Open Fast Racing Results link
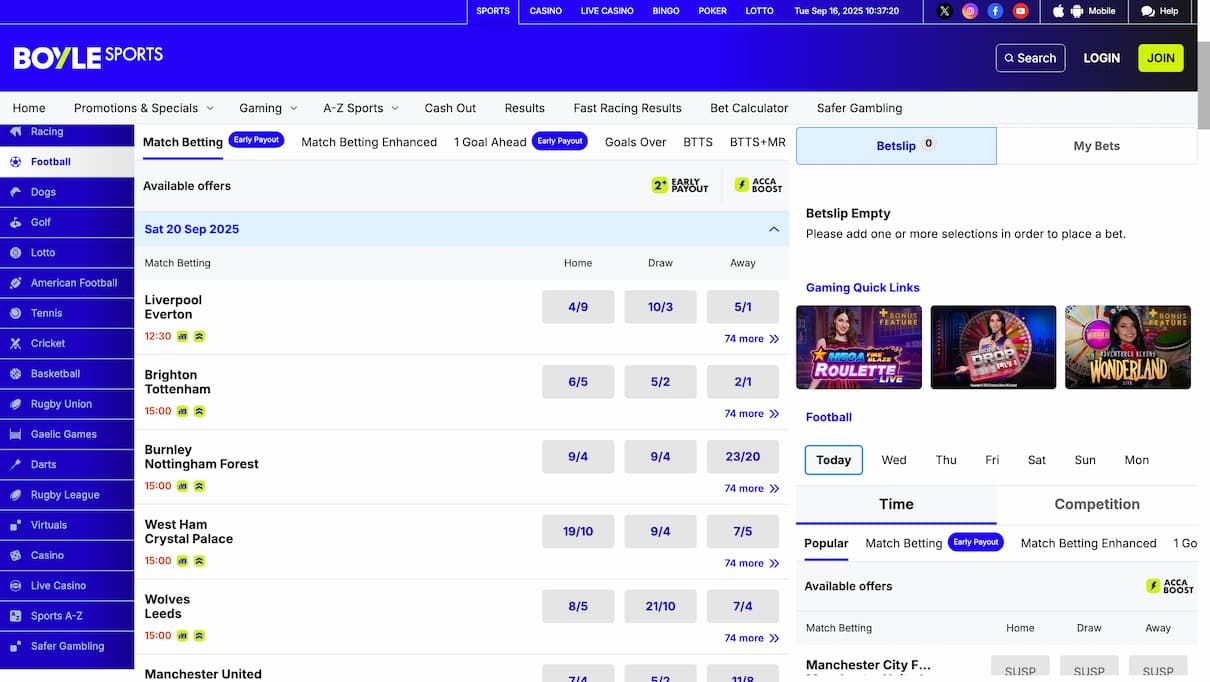 pyautogui.click(x=627, y=108)
